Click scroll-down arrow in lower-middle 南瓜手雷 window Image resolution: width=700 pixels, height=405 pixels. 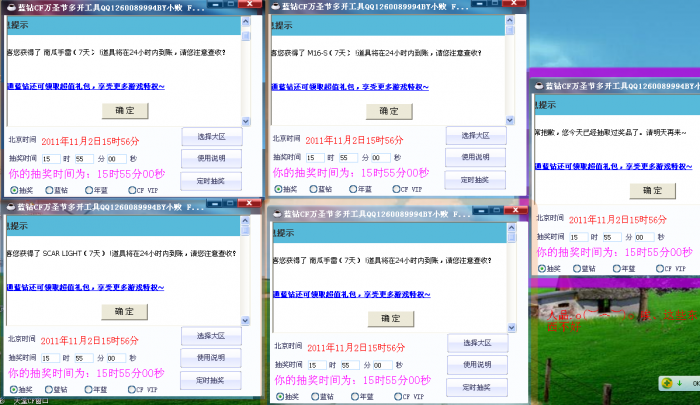tap(512, 327)
